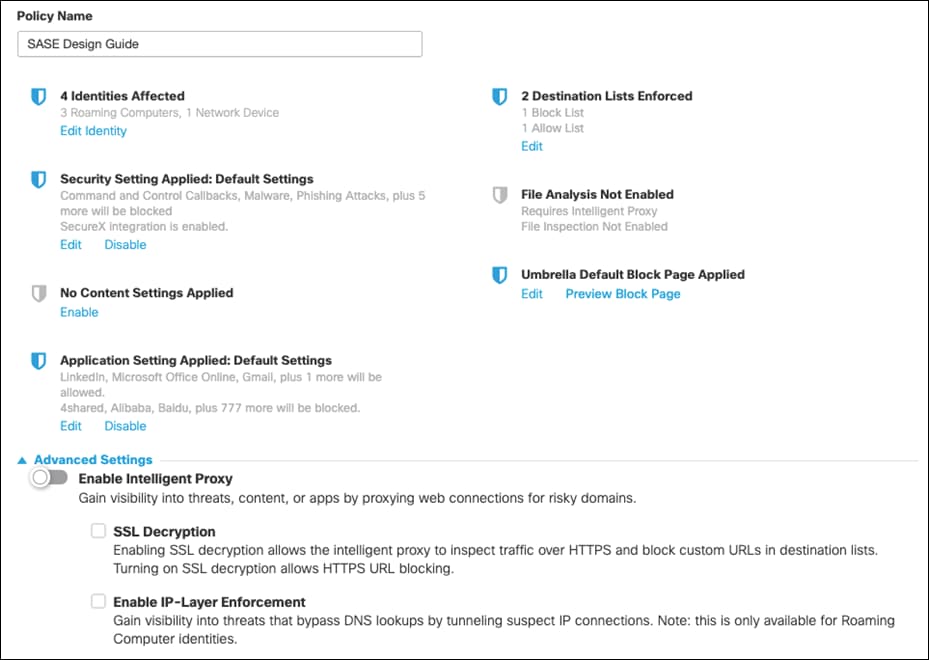Collapse the Advanced Settings section
Screen dimensions: 929x660
click(x=85, y=460)
